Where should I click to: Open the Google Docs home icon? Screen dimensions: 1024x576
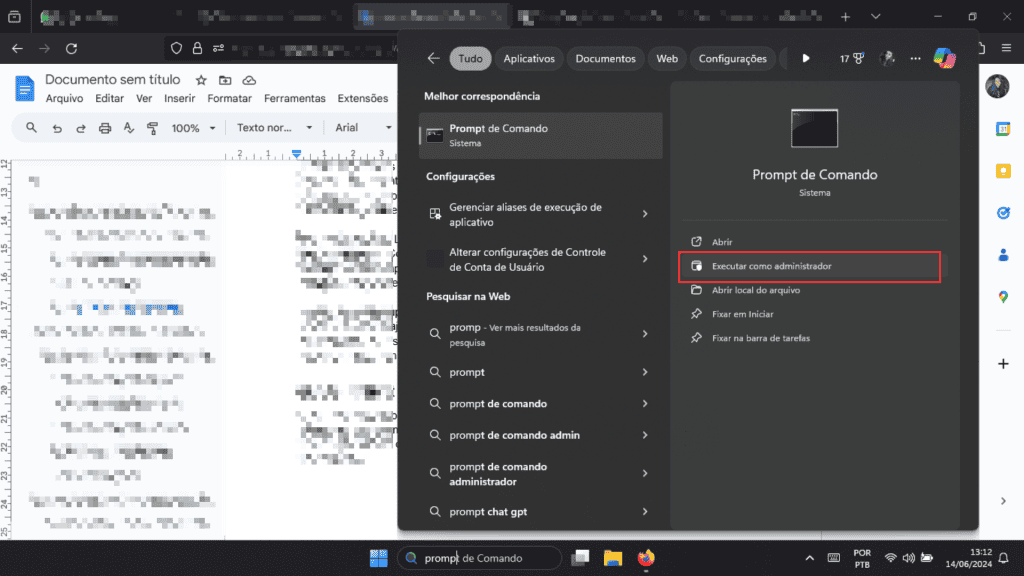coord(24,89)
